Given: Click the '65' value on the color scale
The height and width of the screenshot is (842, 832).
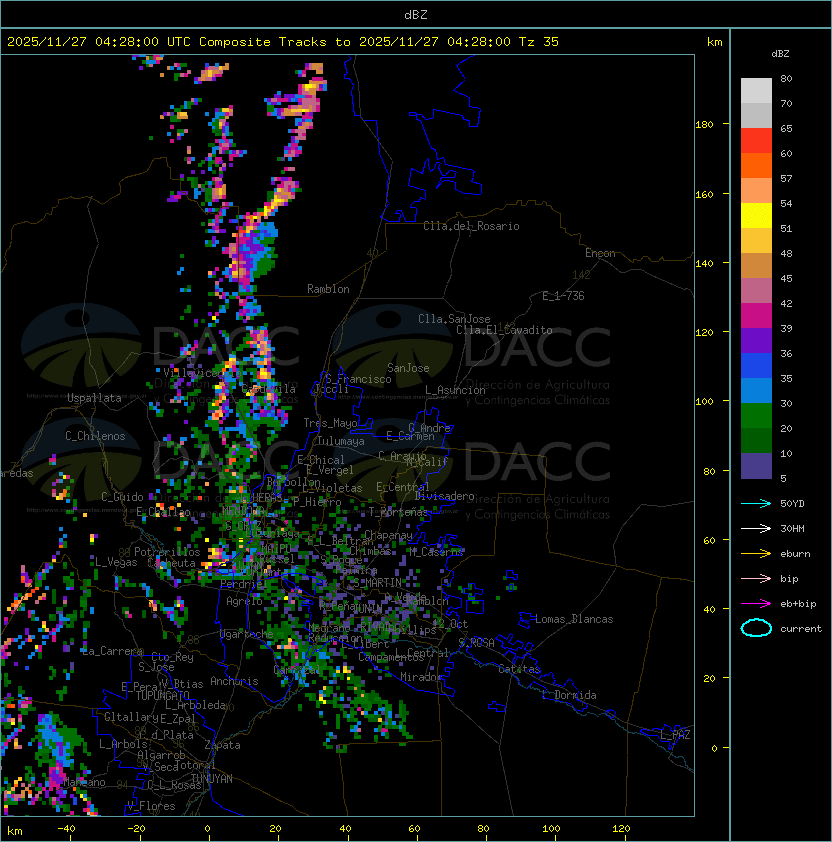Looking at the screenshot, I should 786,128.
